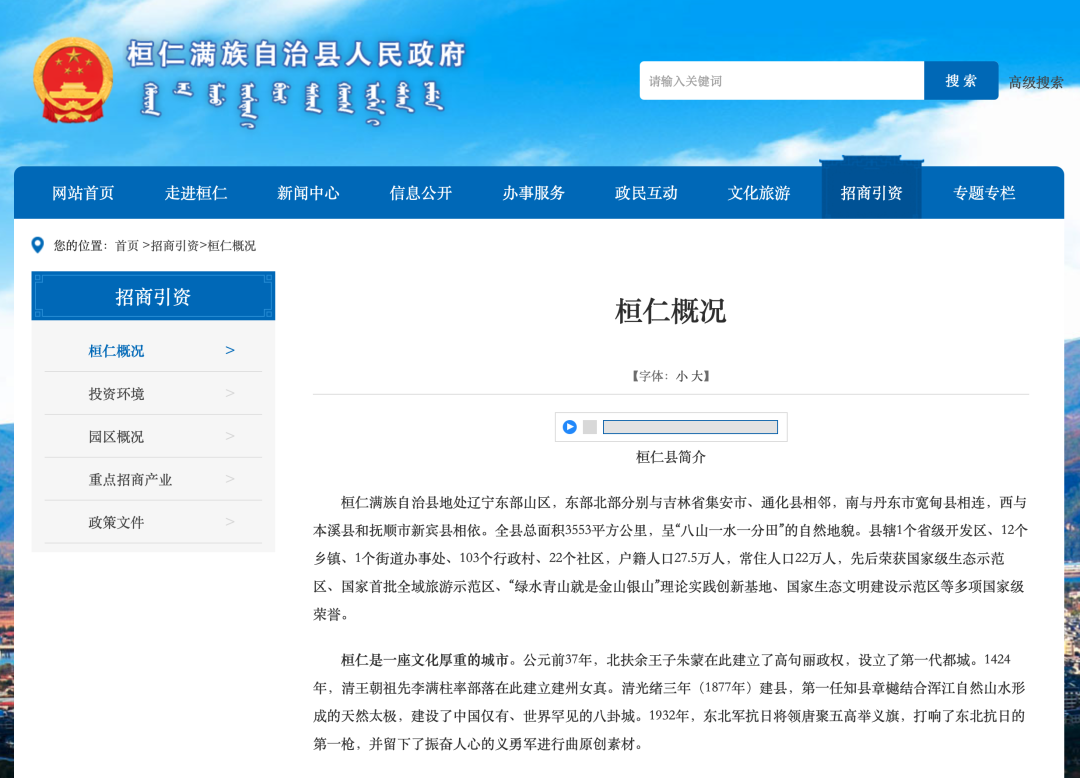Click the location pin icon in breadcrumb
The image size is (1080, 778).
coord(38,245)
